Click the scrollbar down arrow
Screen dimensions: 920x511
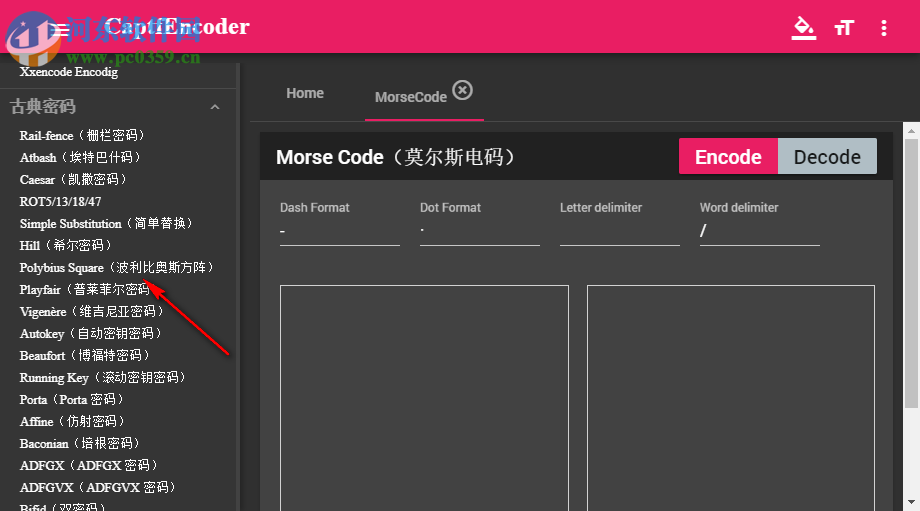tap(911, 502)
